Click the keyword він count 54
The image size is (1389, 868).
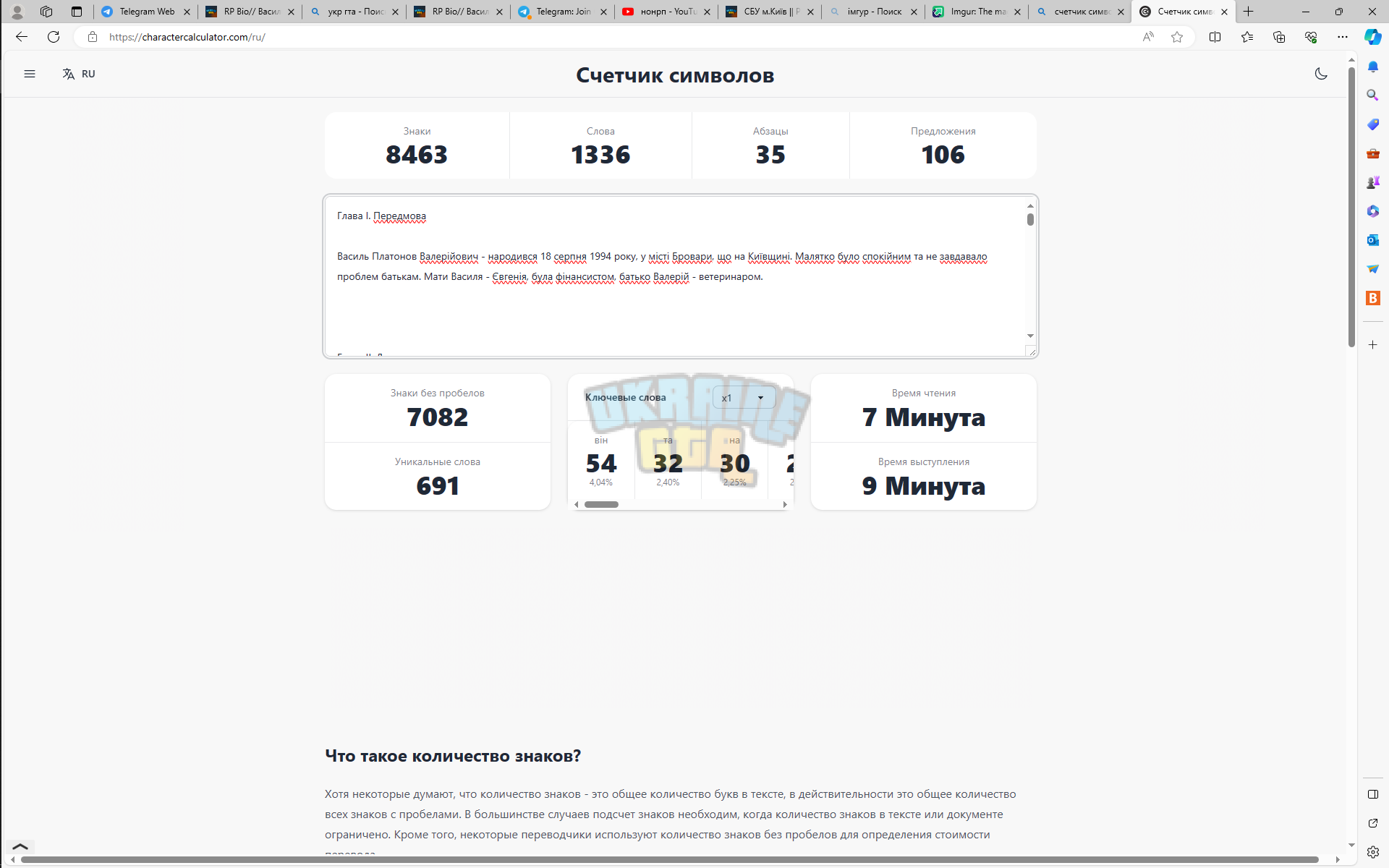[601, 463]
